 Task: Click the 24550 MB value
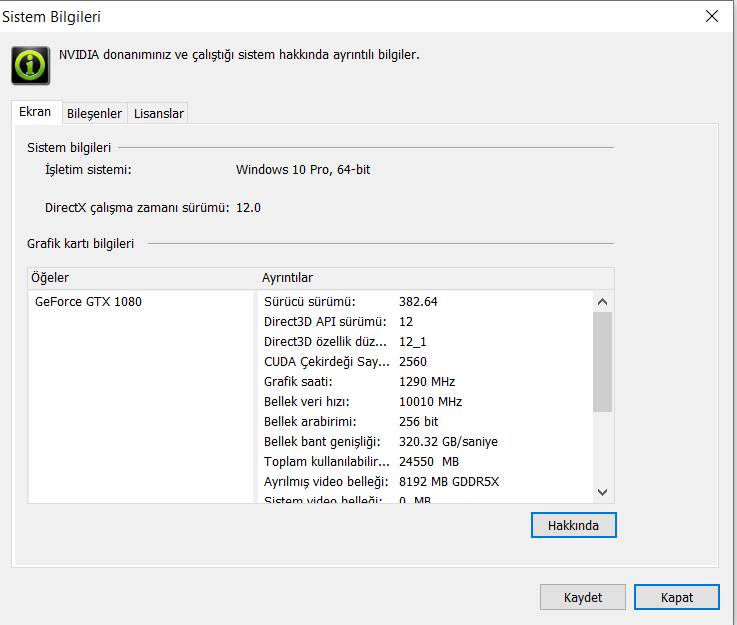point(429,461)
